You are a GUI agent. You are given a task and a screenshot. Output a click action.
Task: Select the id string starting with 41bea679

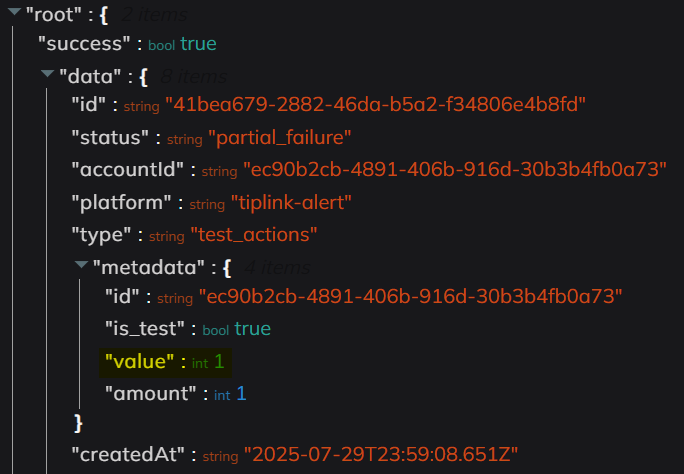tap(375, 105)
